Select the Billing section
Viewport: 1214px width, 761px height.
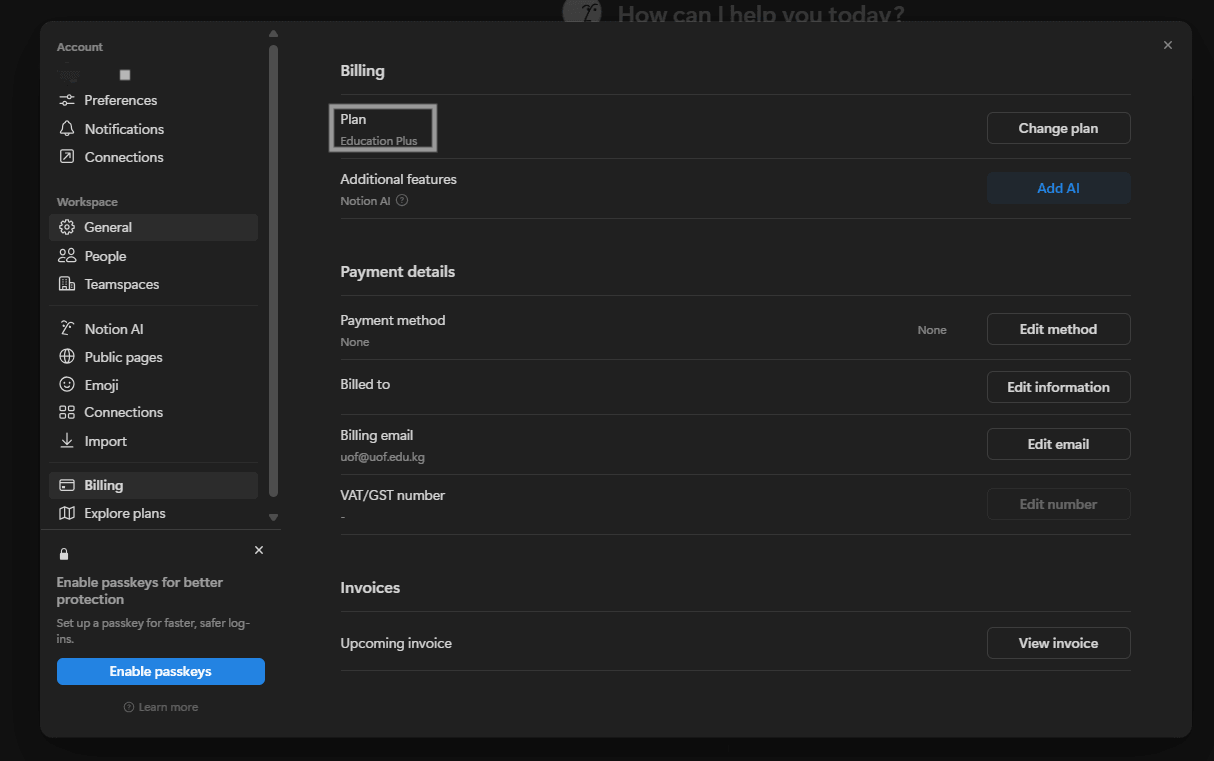point(153,485)
